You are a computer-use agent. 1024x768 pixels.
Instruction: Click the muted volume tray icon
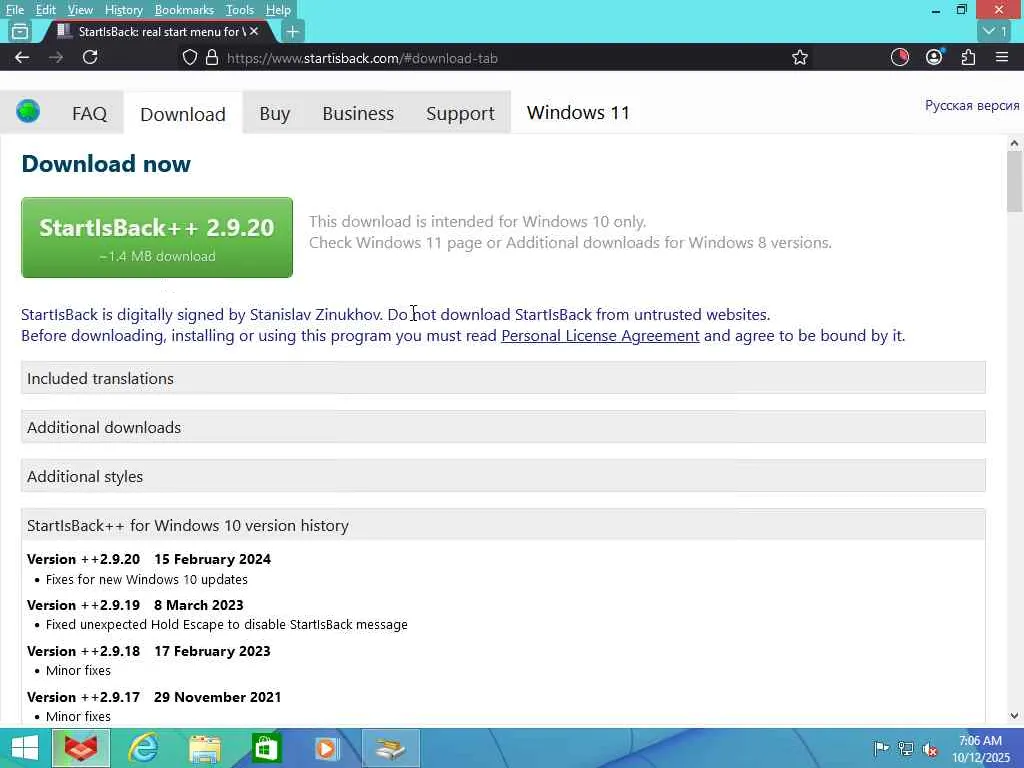tap(929, 749)
